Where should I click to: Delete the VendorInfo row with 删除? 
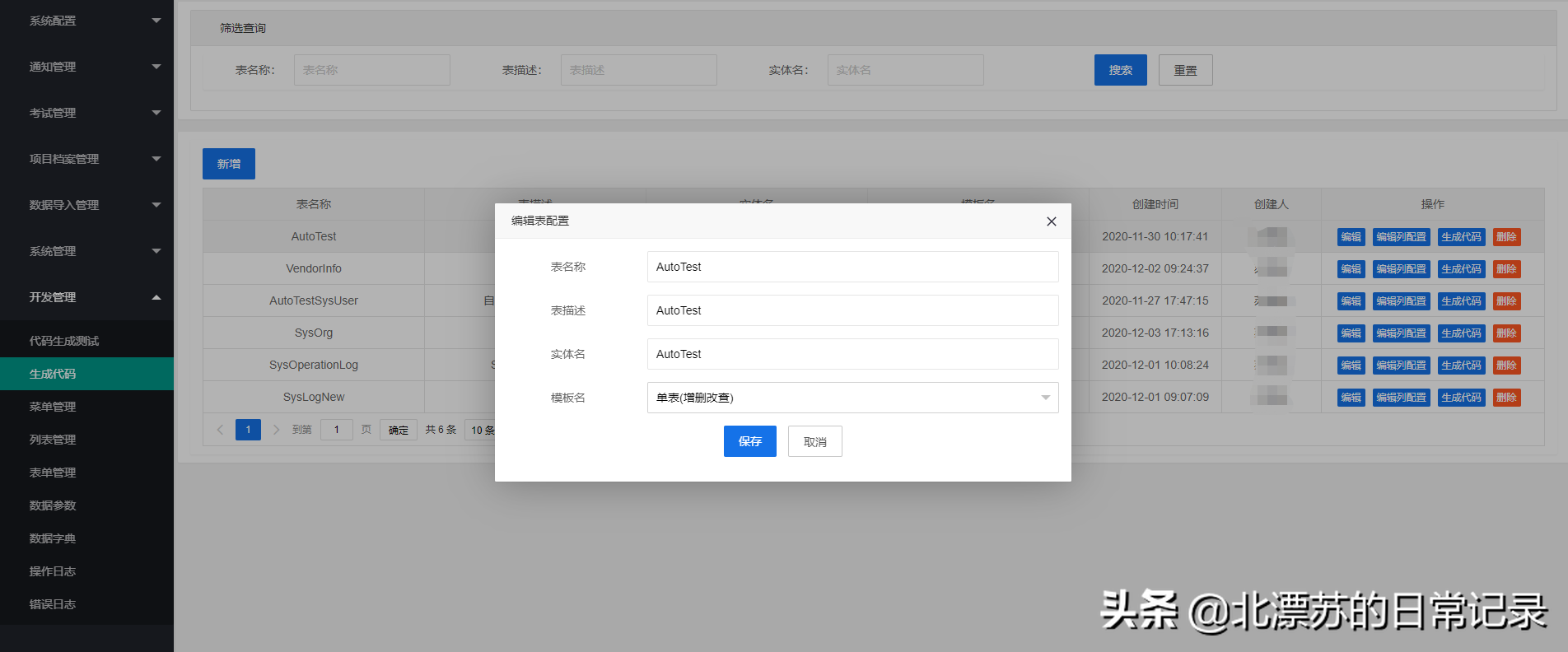coord(1506,269)
